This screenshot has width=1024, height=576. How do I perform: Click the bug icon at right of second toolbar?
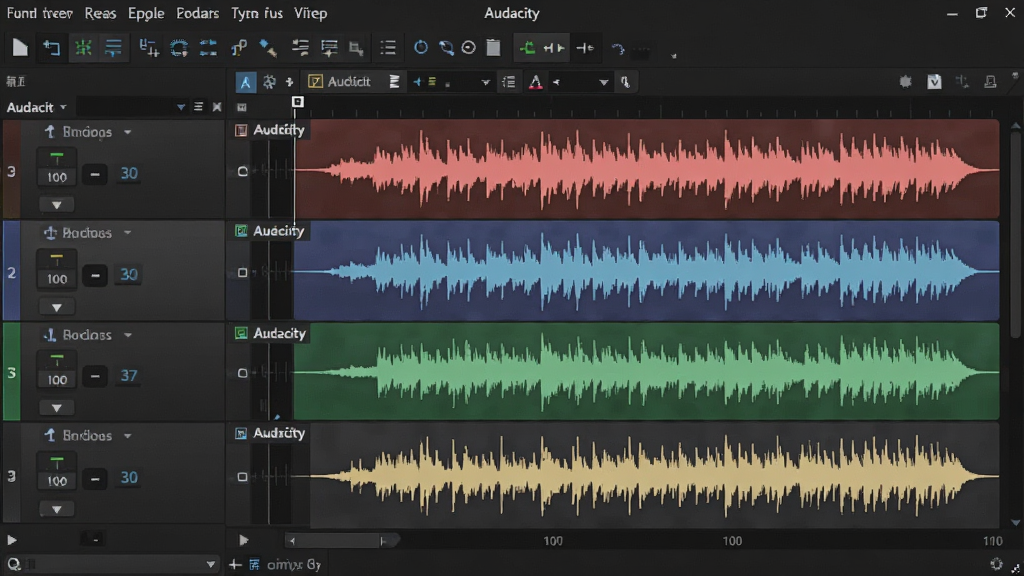click(x=905, y=82)
